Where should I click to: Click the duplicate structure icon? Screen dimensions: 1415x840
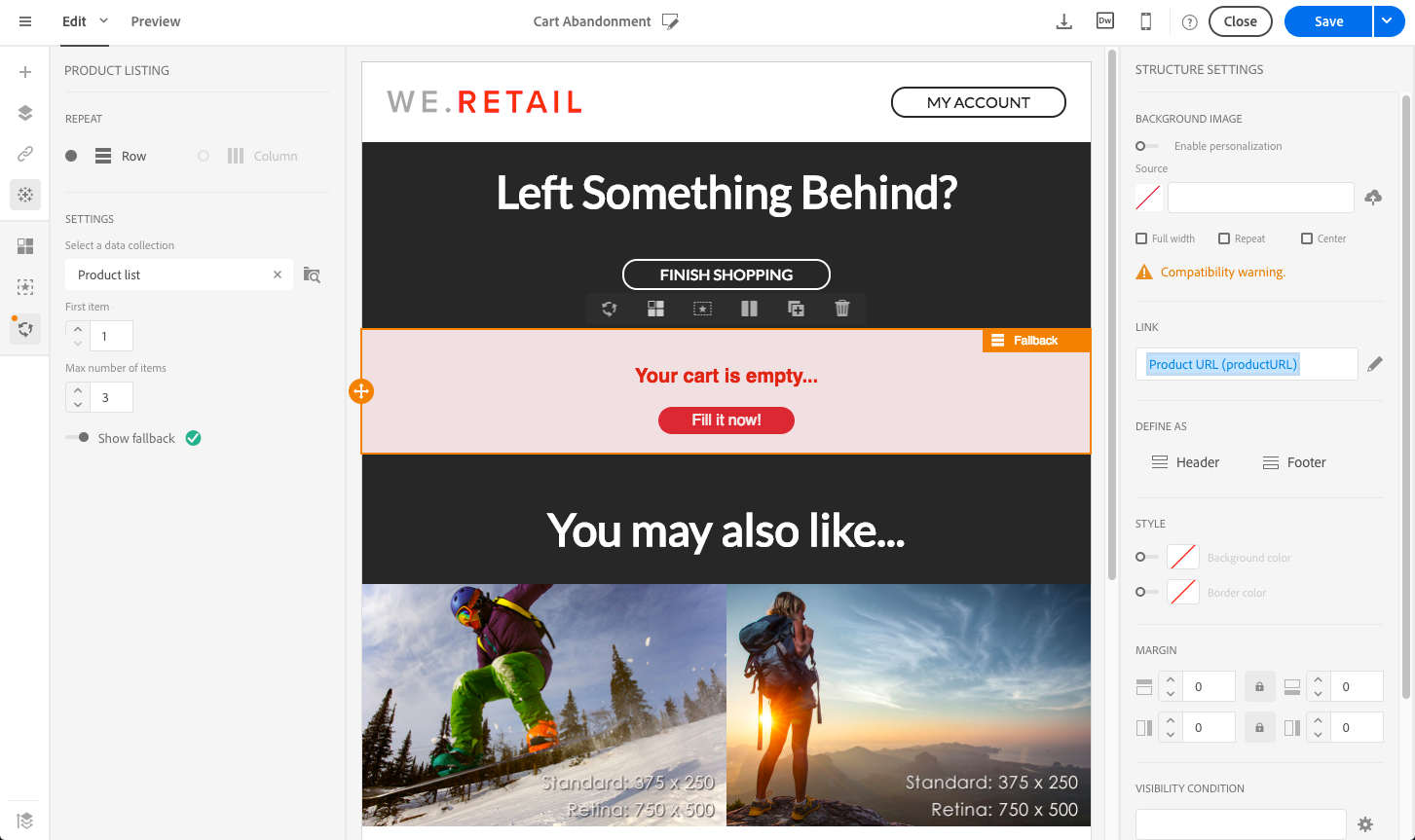(x=796, y=309)
